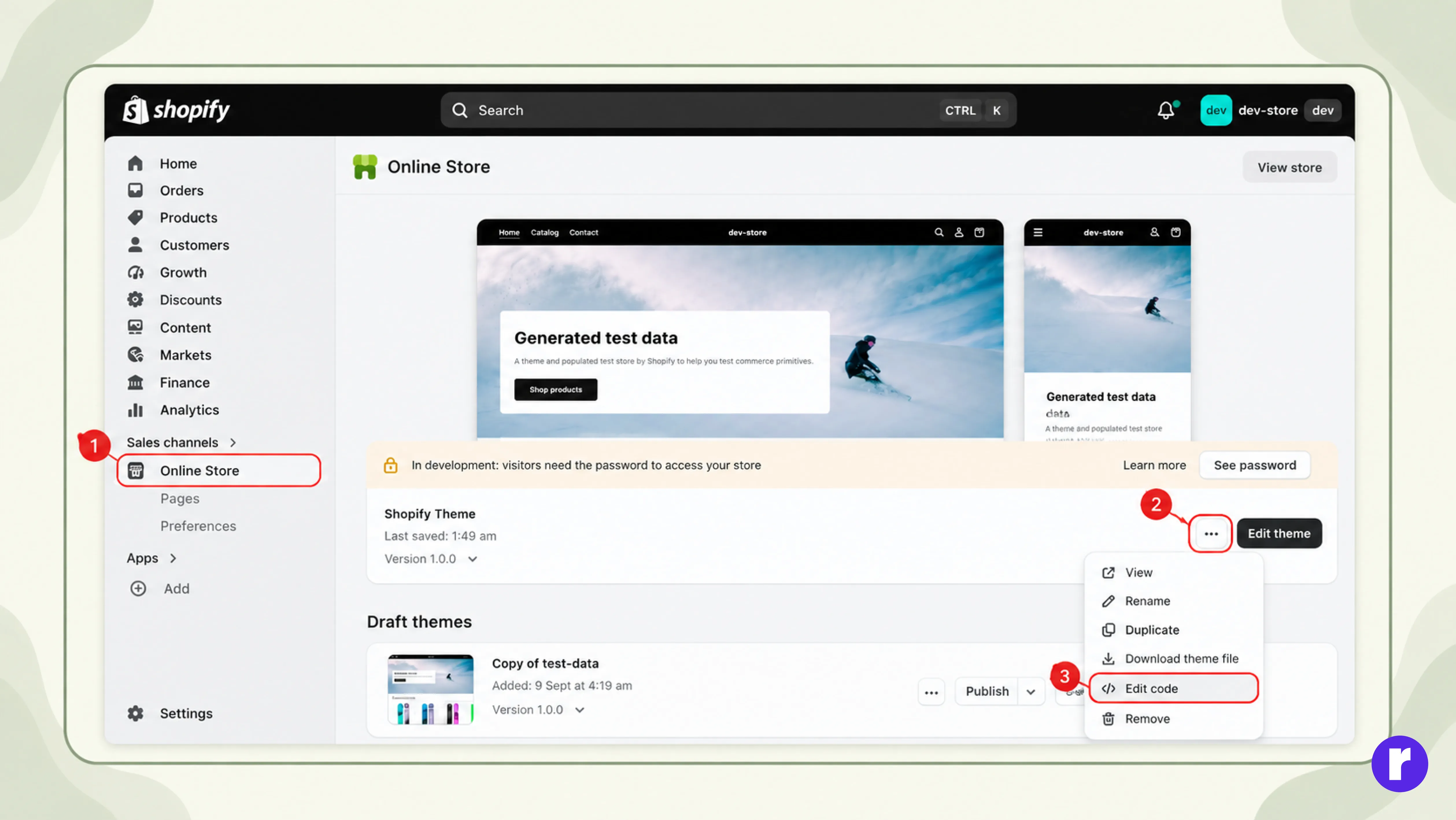Click the Markets globe icon

tap(135, 355)
